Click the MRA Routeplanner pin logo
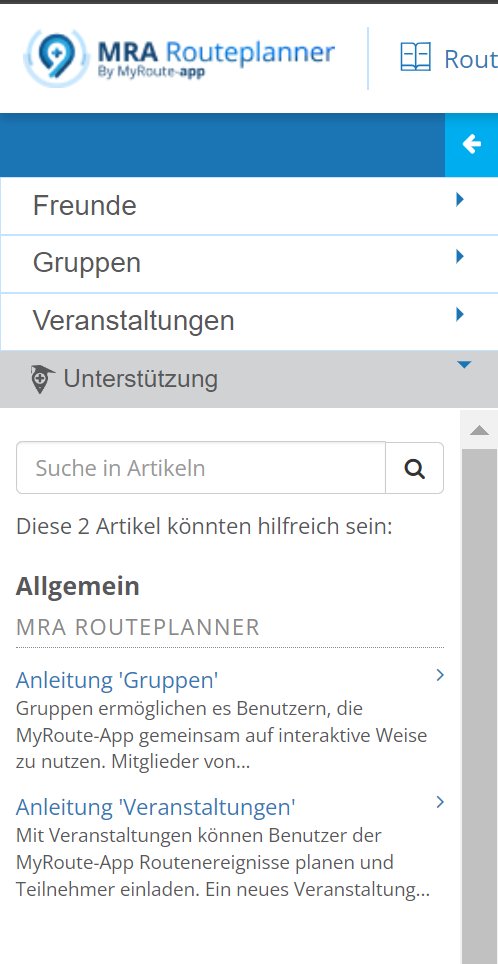 tap(57, 57)
